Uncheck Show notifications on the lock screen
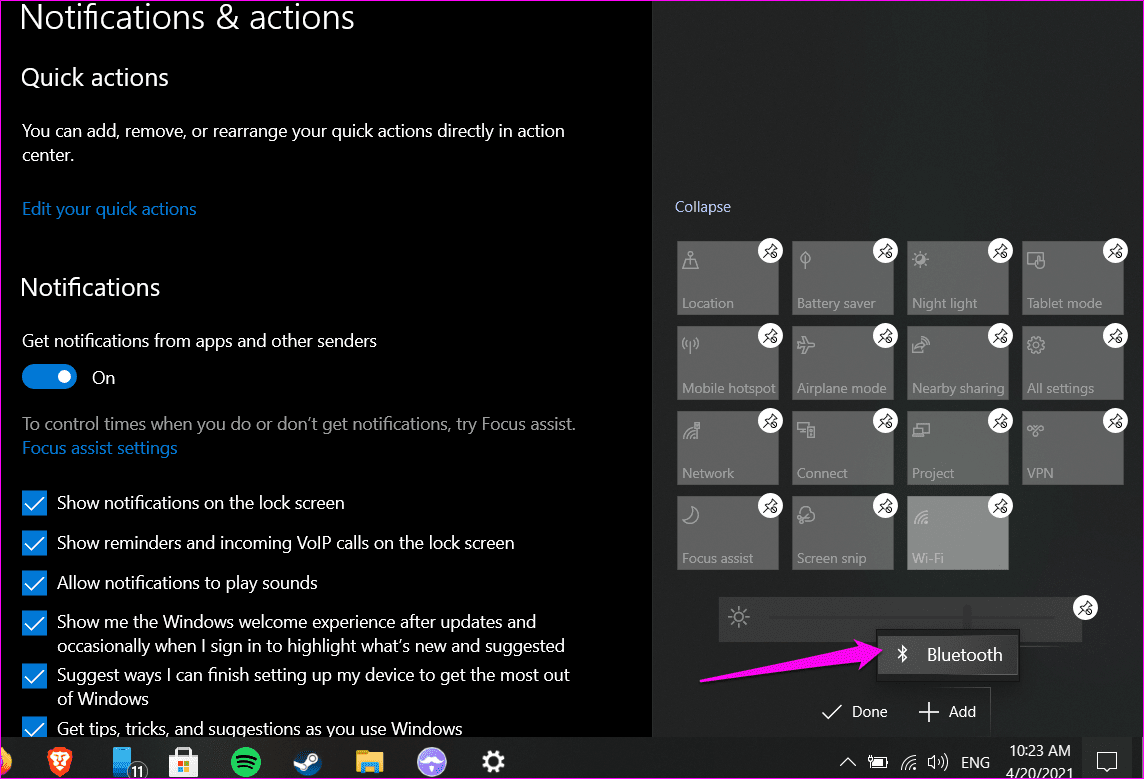The height and width of the screenshot is (779, 1144). pyautogui.click(x=34, y=503)
